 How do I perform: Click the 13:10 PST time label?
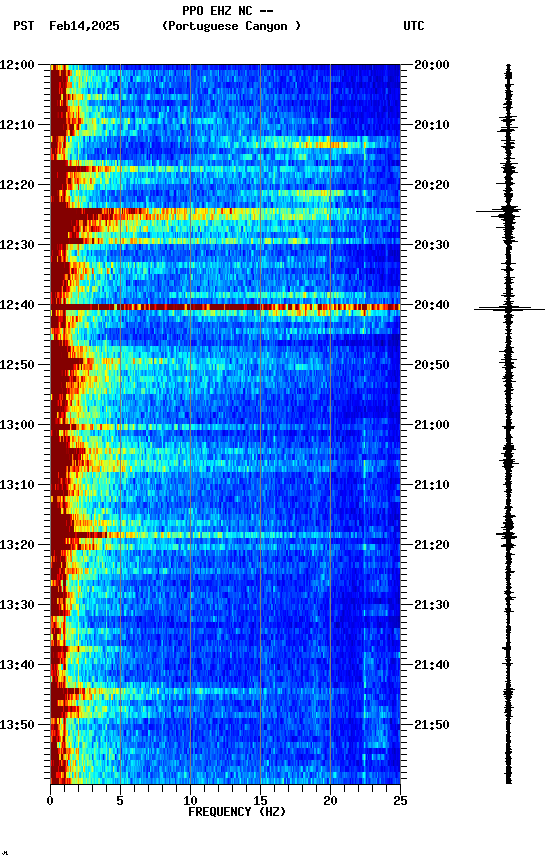[17, 485]
